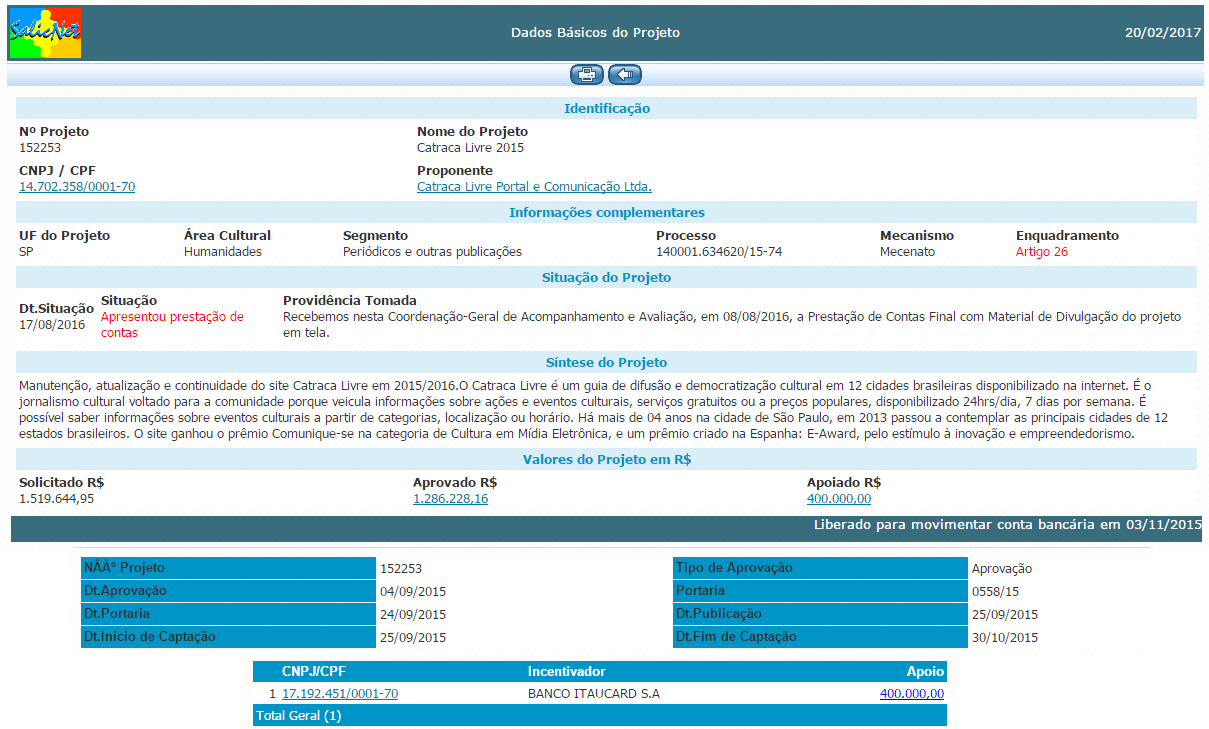Click the Solicitado R$ label
This screenshot has height=729, width=1209.
tap(61, 483)
